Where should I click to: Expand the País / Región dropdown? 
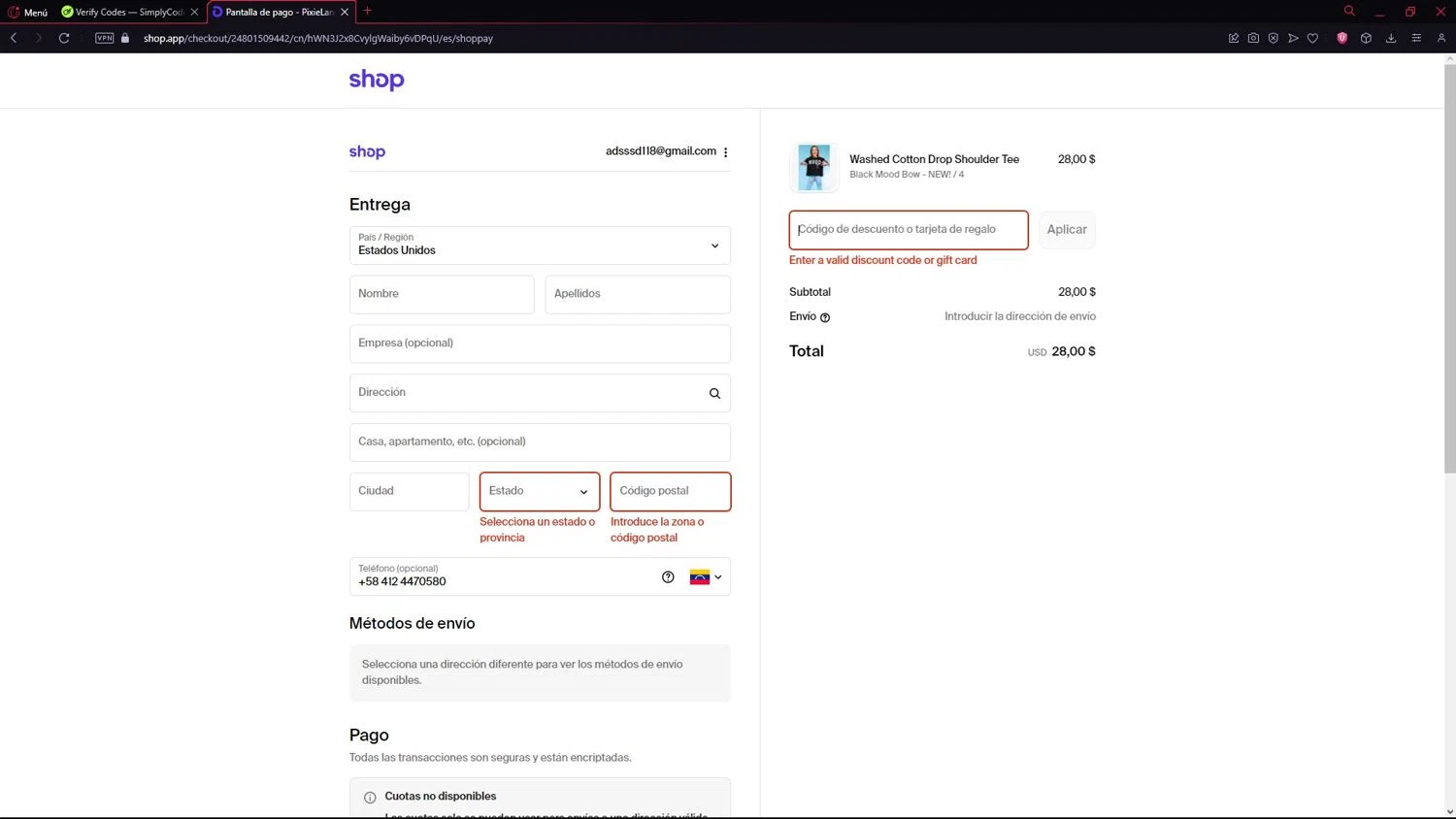540,246
